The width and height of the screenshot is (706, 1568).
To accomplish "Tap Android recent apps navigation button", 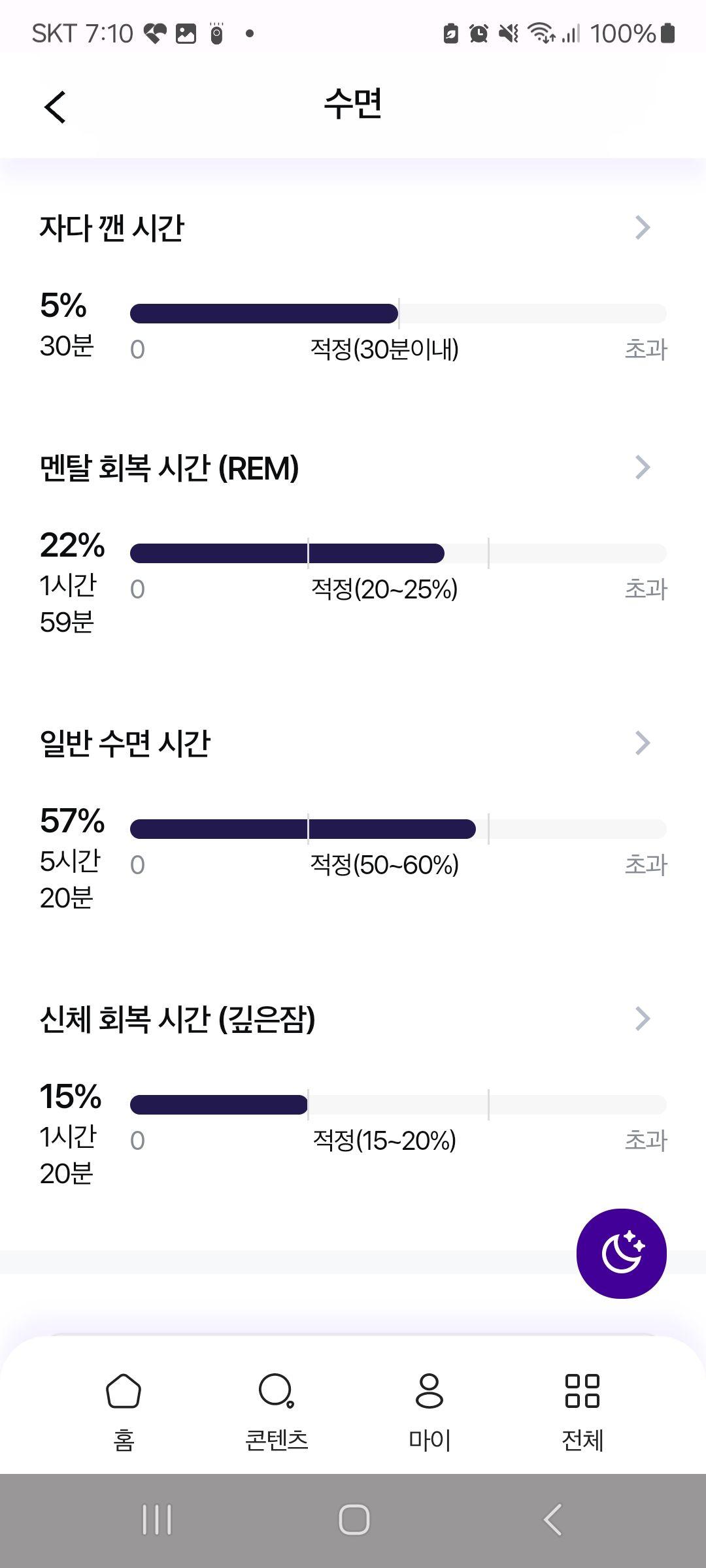I will pyautogui.click(x=157, y=1520).
